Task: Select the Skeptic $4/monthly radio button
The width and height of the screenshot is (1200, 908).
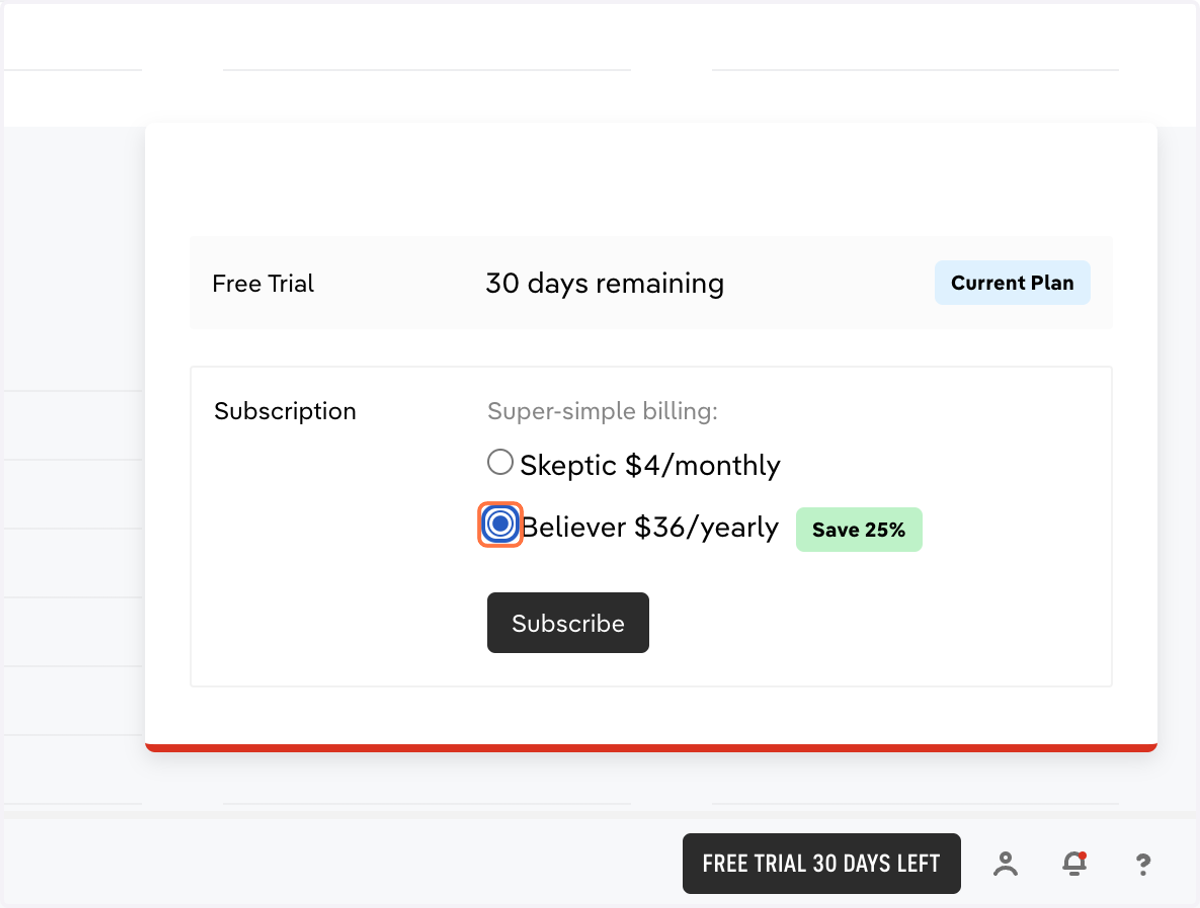Action: click(x=500, y=462)
